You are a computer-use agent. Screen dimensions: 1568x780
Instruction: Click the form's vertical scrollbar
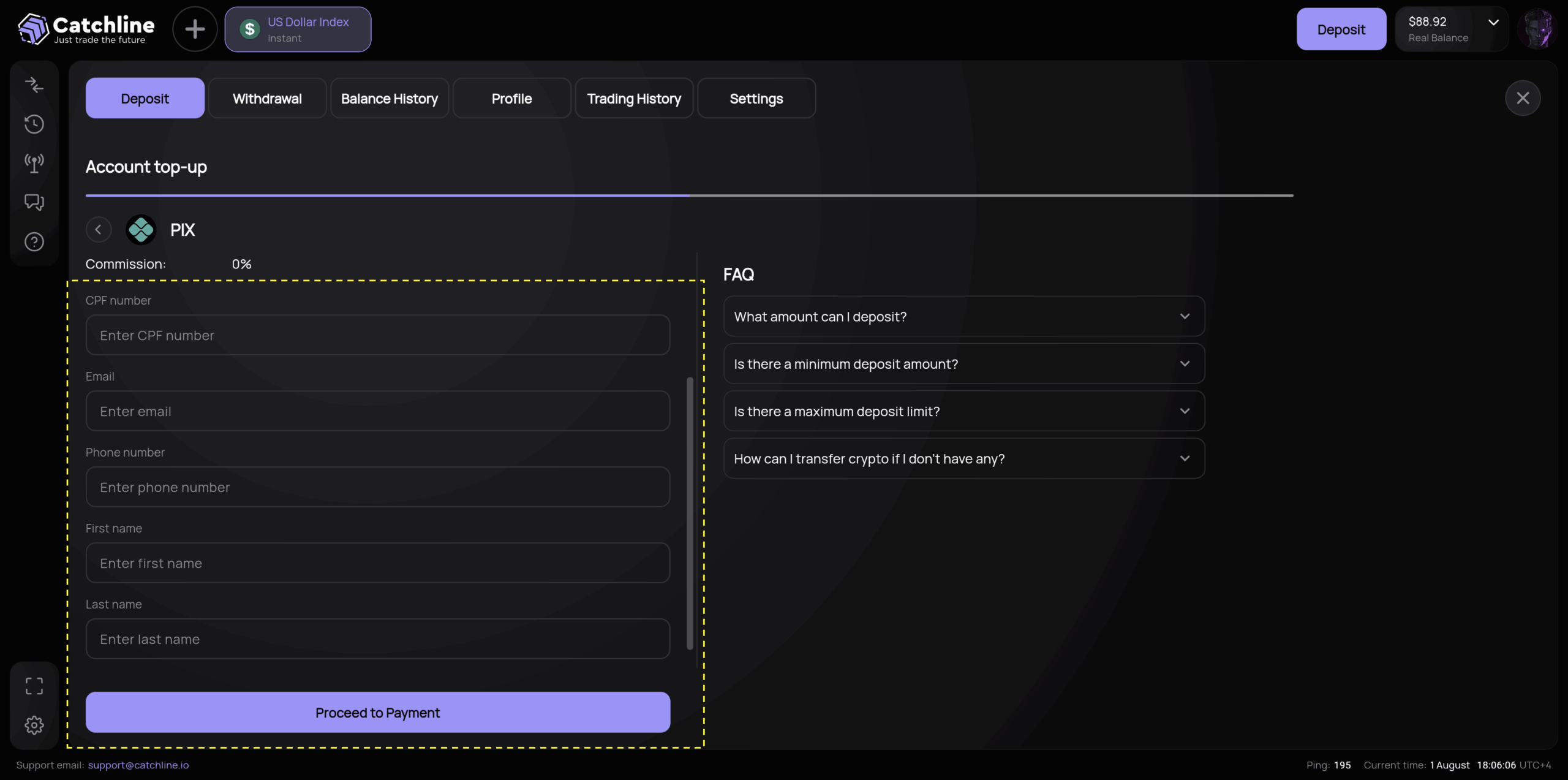coord(690,513)
